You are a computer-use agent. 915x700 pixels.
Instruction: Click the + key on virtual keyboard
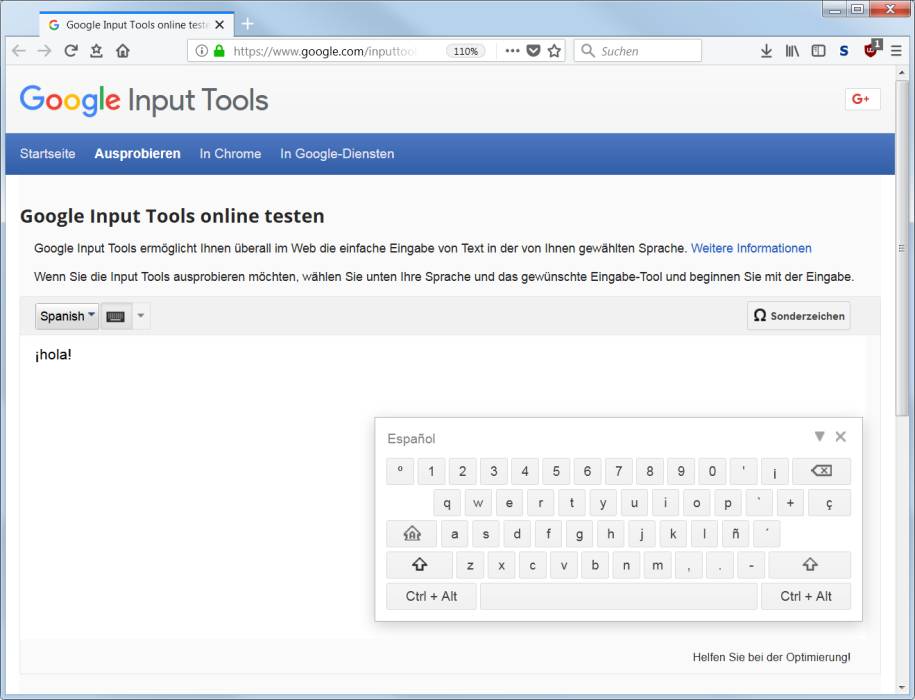(x=790, y=502)
